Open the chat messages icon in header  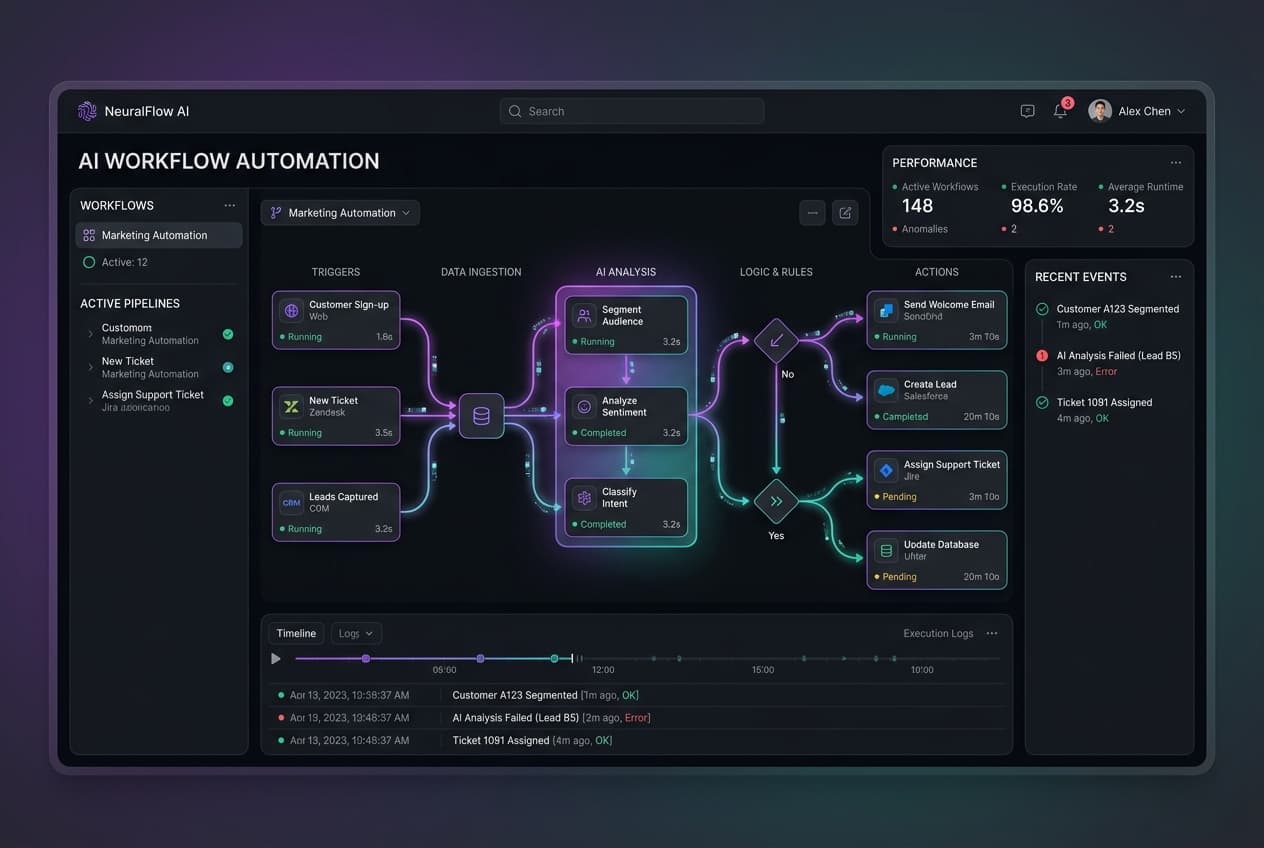1027,111
